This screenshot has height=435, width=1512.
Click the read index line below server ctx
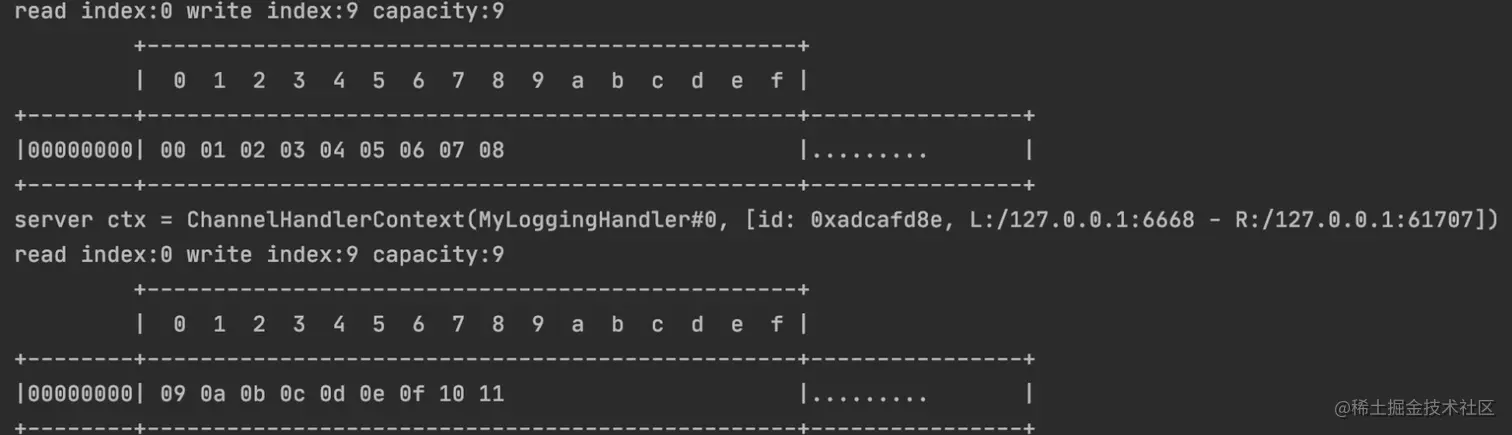click(x=259, y=255)
